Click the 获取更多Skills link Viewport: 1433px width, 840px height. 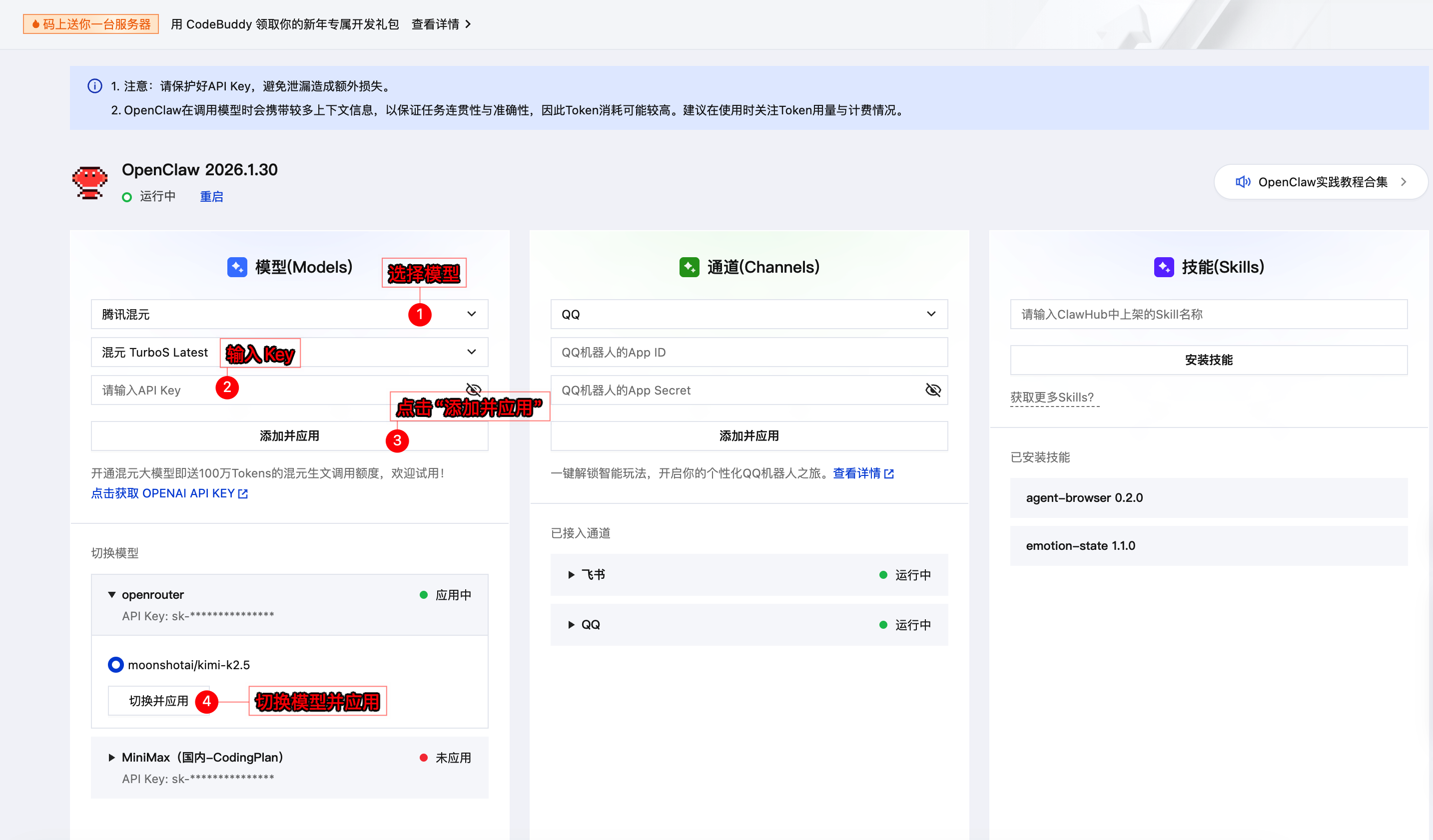(x=1055, y=397)
